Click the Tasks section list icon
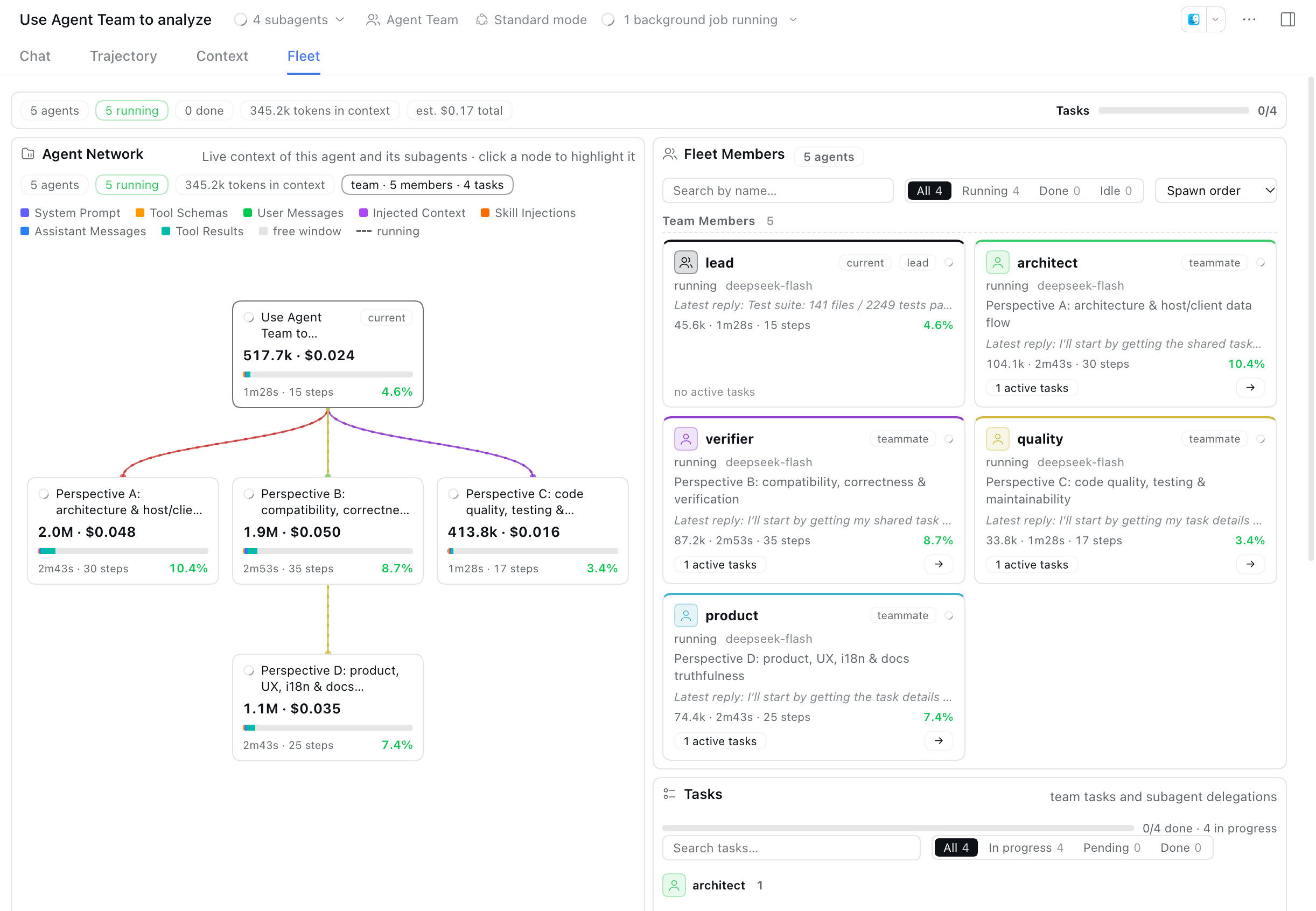The width and height of the screenshot is (1316, 911). (x=669, y=794)
